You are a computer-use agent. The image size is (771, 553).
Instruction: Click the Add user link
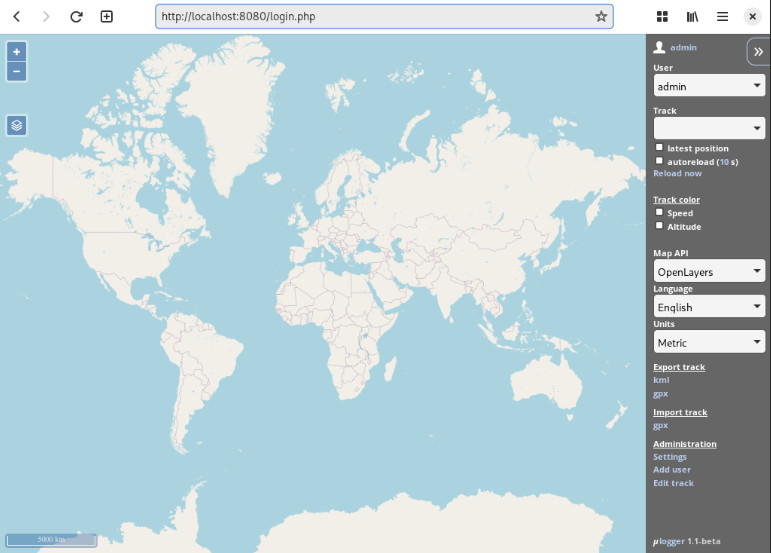(x=672, y=470)
